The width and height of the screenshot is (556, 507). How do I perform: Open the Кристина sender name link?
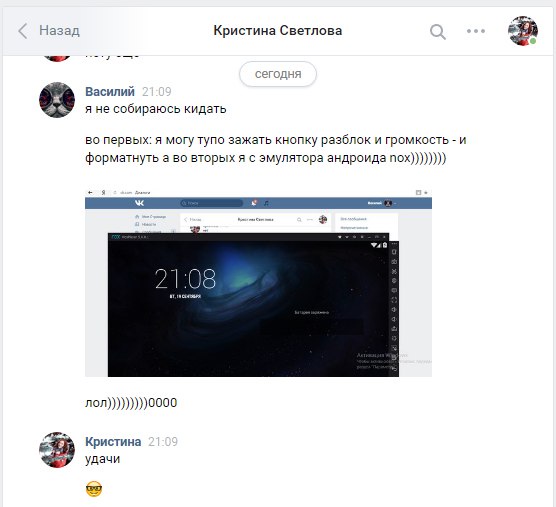tap(113, 441)
